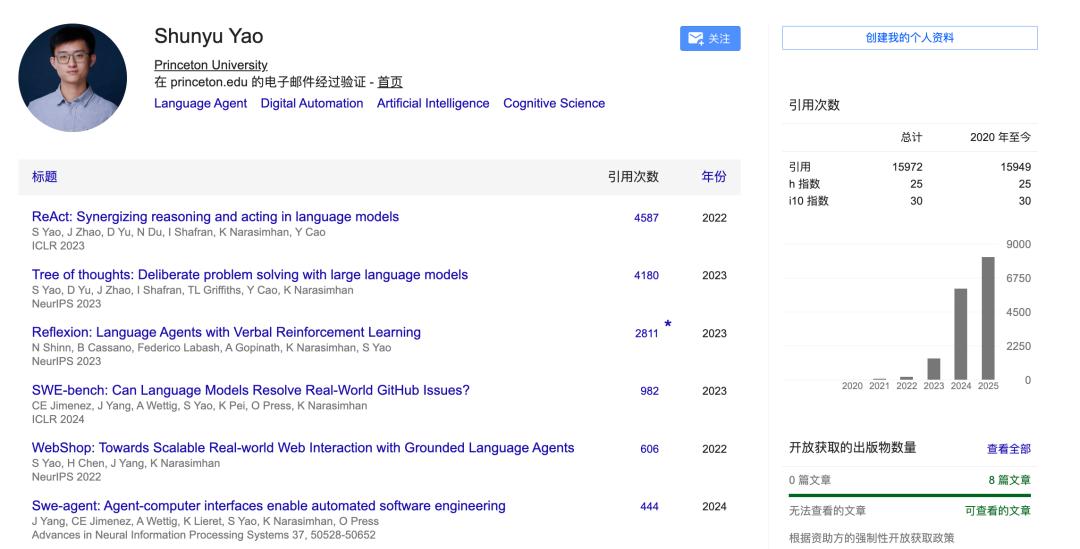
Task: Open the SWE-bench paper link
Action: click(x=250, y=390)
